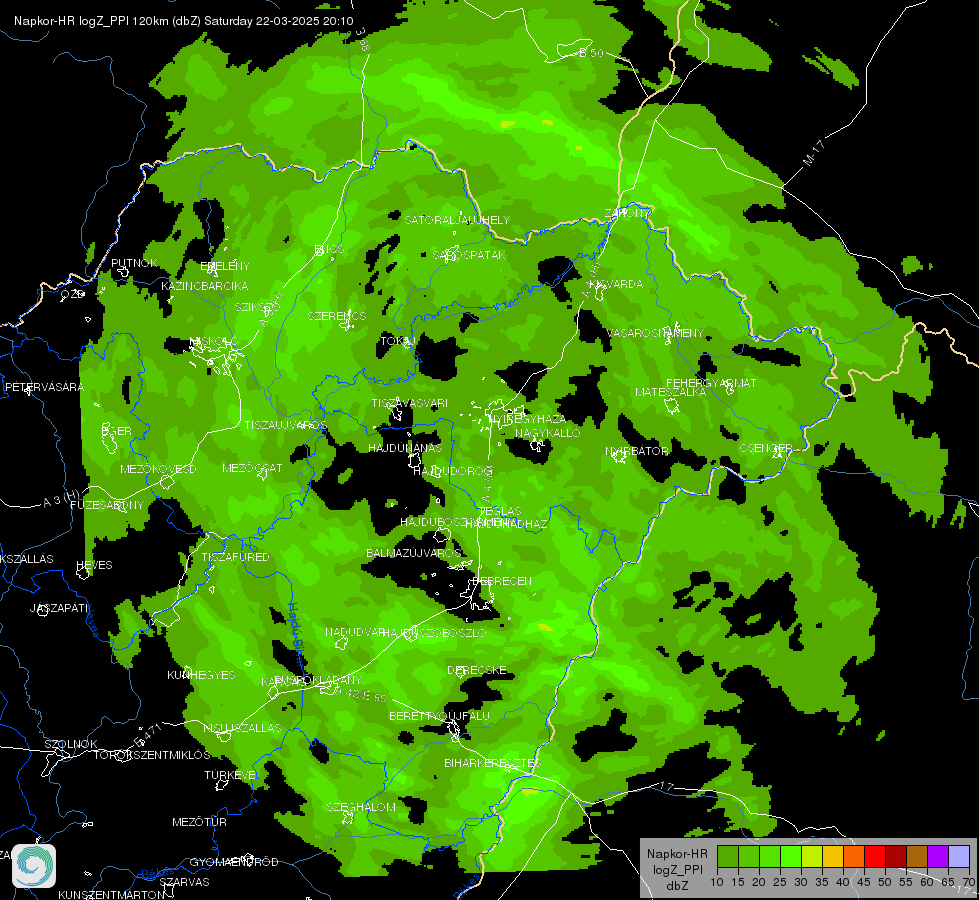Image resolution: width=979 pixels, height=900 pixels.
Task: Click the radar title text Napkor-HR logZ_PPI 120km
Action: pyautogui.click(x=91, y=21)
